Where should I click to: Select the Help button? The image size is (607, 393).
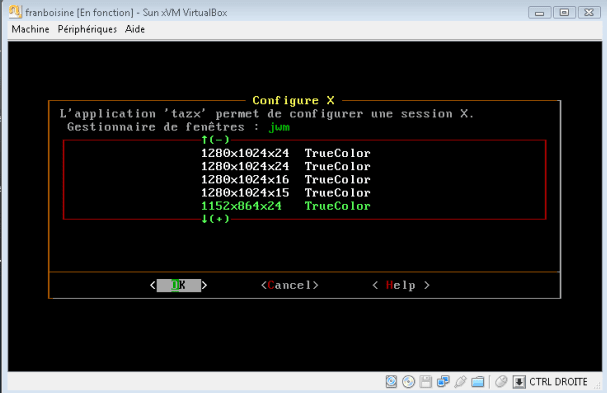pyautogui.click(x=401, y=285)
